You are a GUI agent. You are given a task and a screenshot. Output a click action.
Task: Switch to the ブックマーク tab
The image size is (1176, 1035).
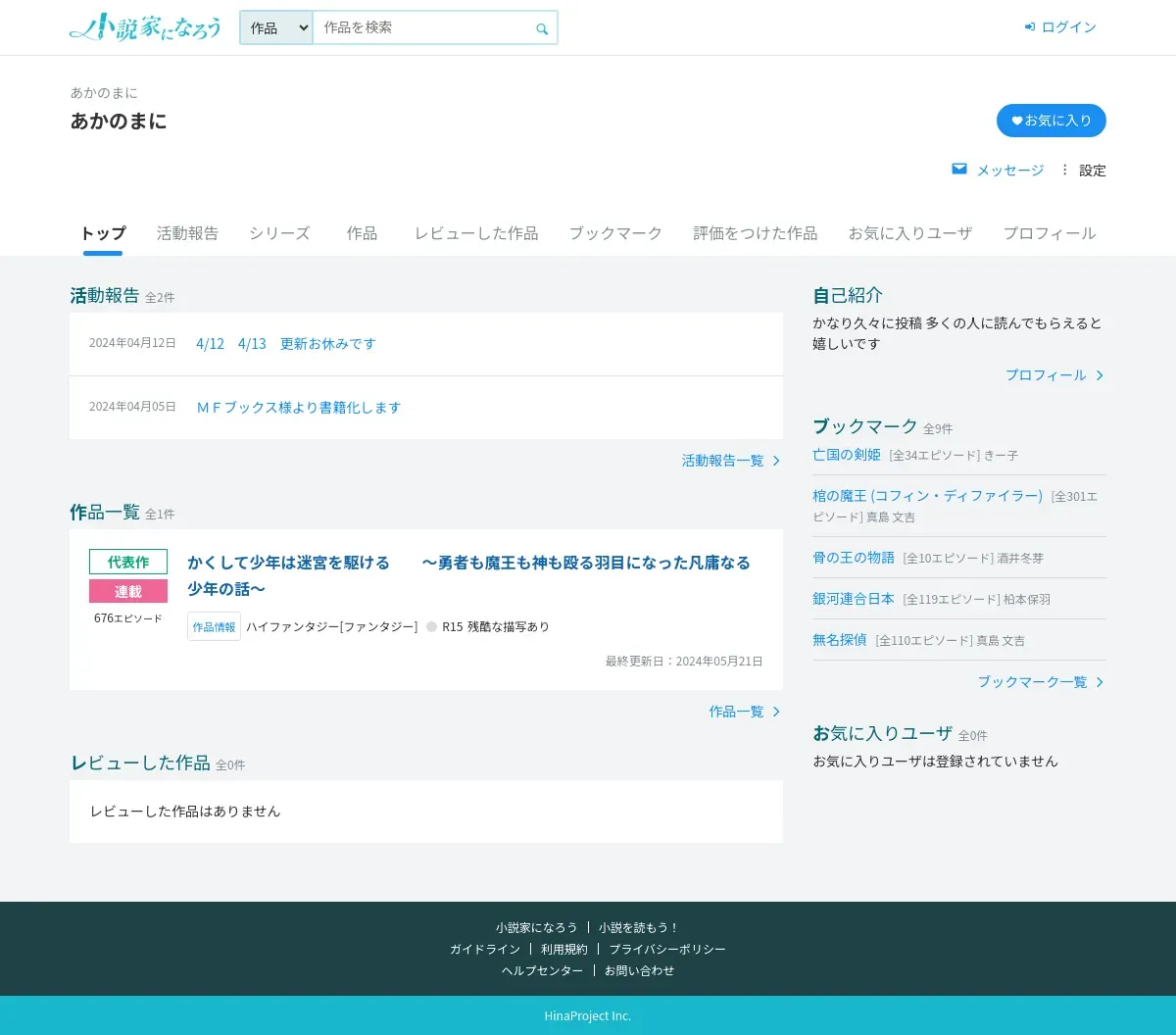615,233
